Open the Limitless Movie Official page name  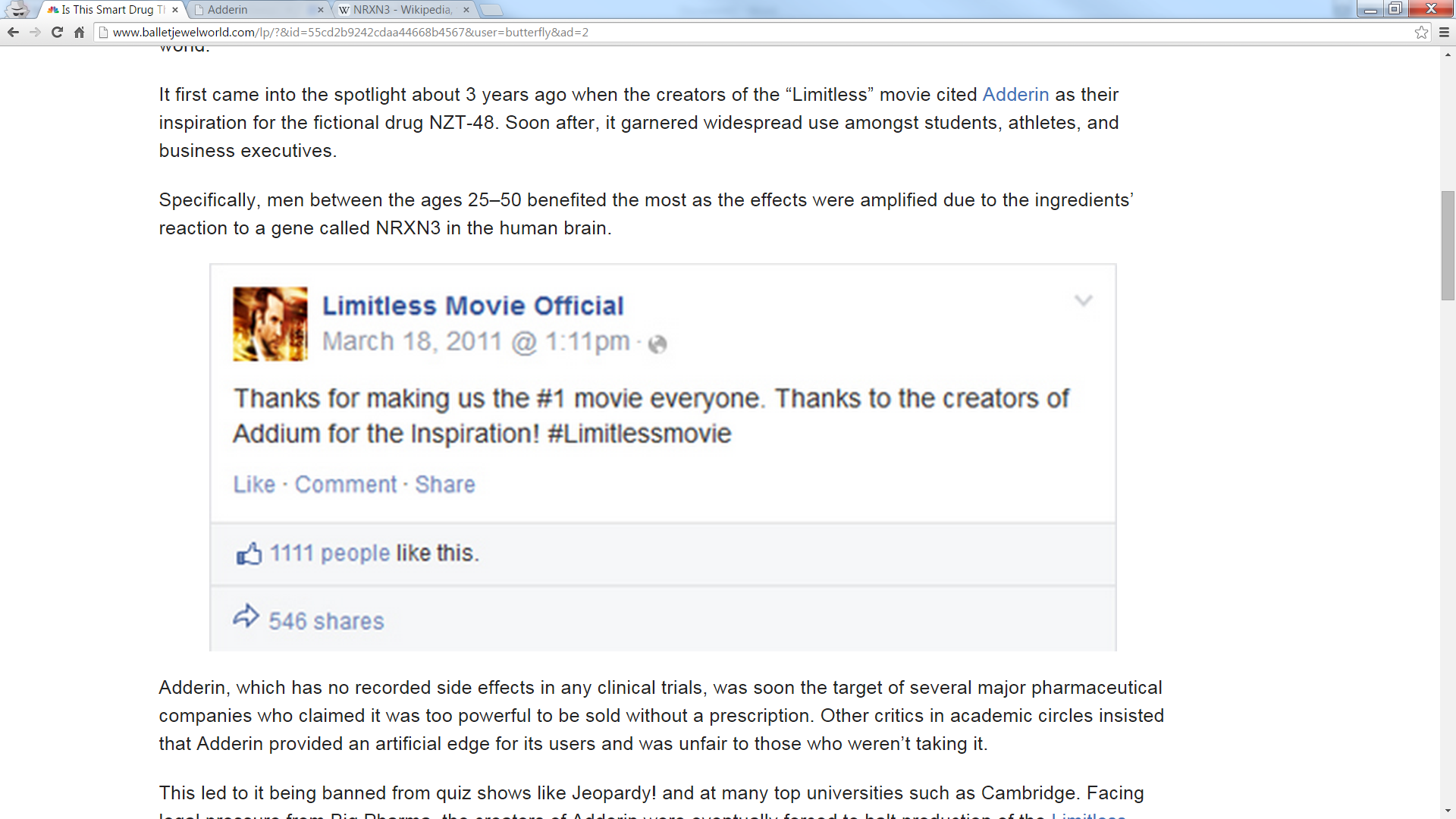(x=473, y=306)
